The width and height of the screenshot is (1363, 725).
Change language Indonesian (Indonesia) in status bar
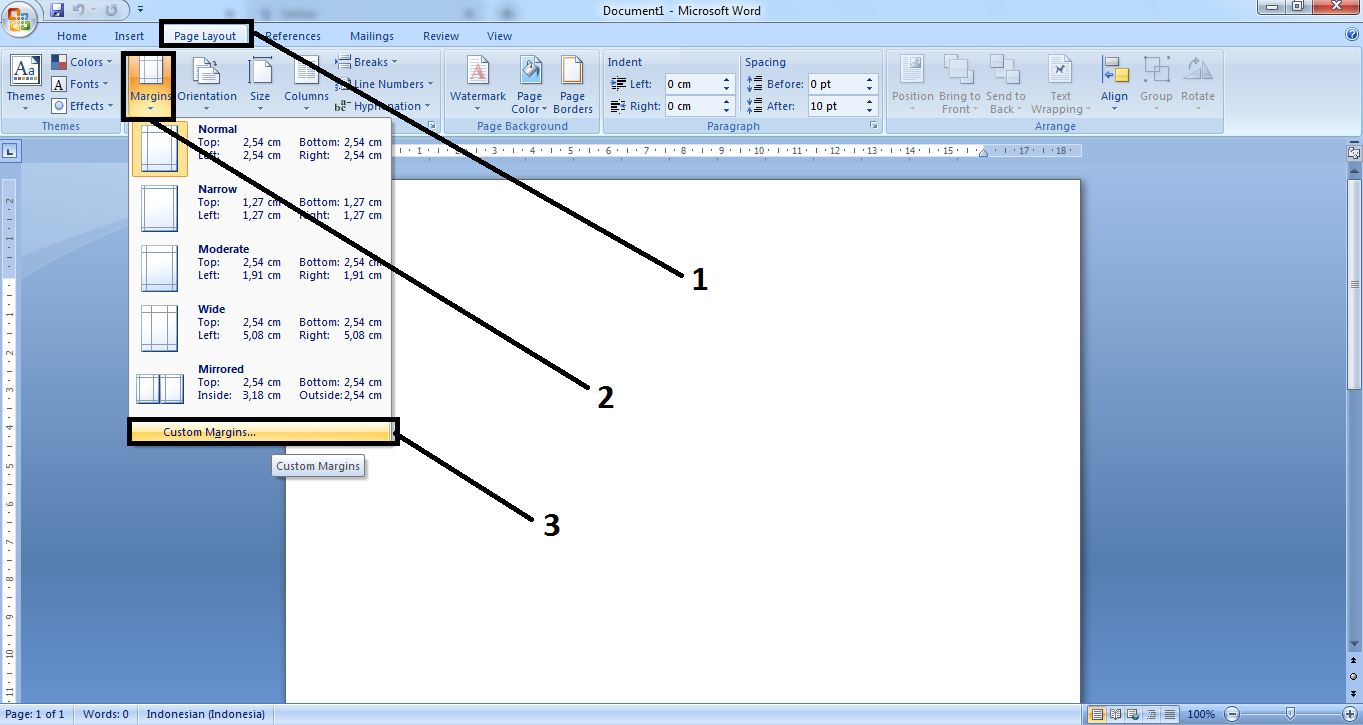(206, 715)
